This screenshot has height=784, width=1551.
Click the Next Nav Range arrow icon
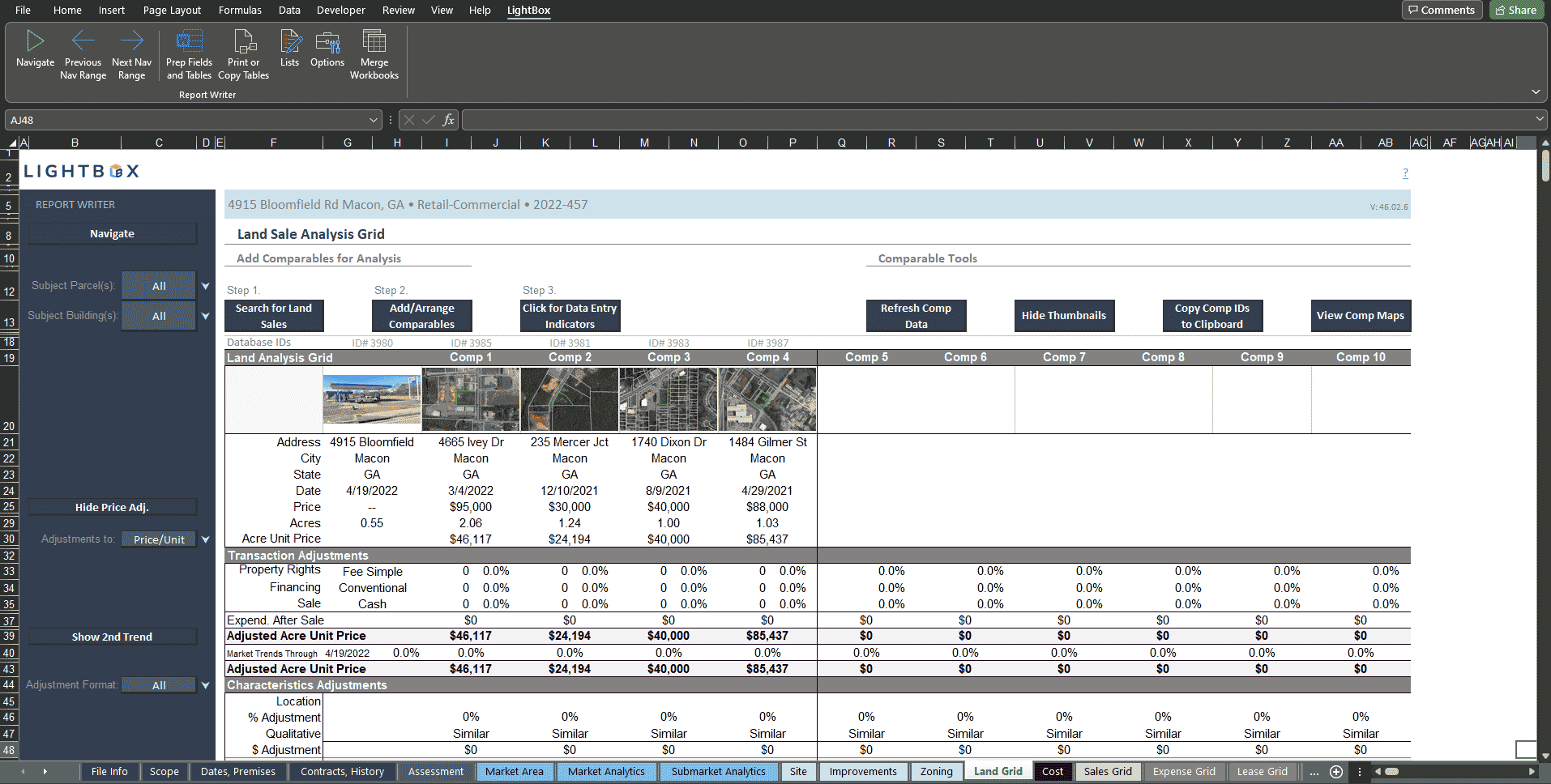tap(131, 40)
